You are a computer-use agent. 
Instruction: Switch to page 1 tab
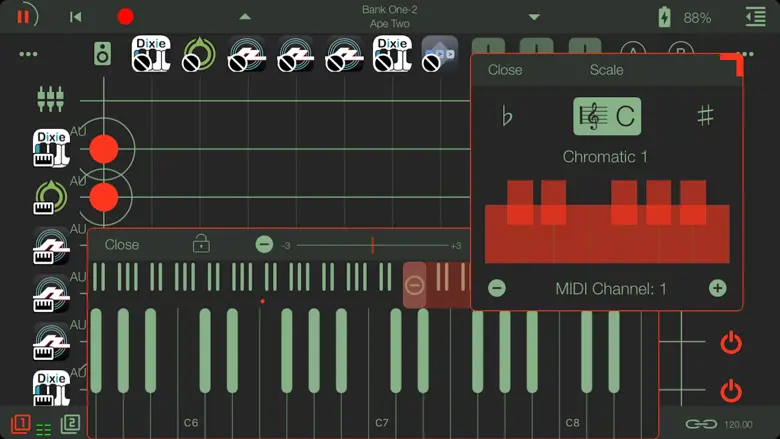pyautogui.click(x=21, y=424)
